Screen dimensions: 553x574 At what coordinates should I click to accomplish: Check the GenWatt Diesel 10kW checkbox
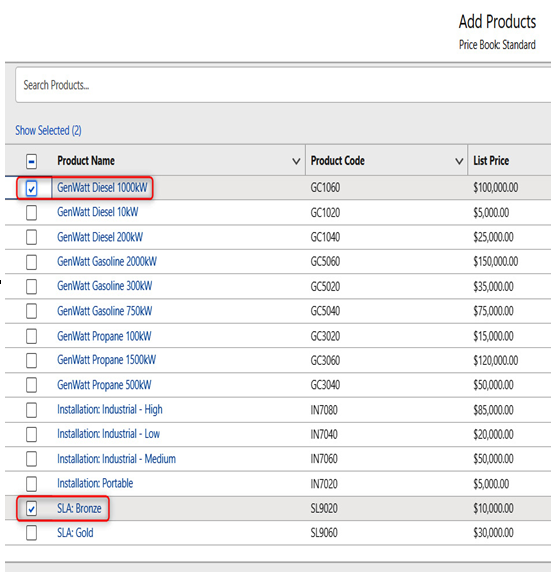click(x=31, y=213)
